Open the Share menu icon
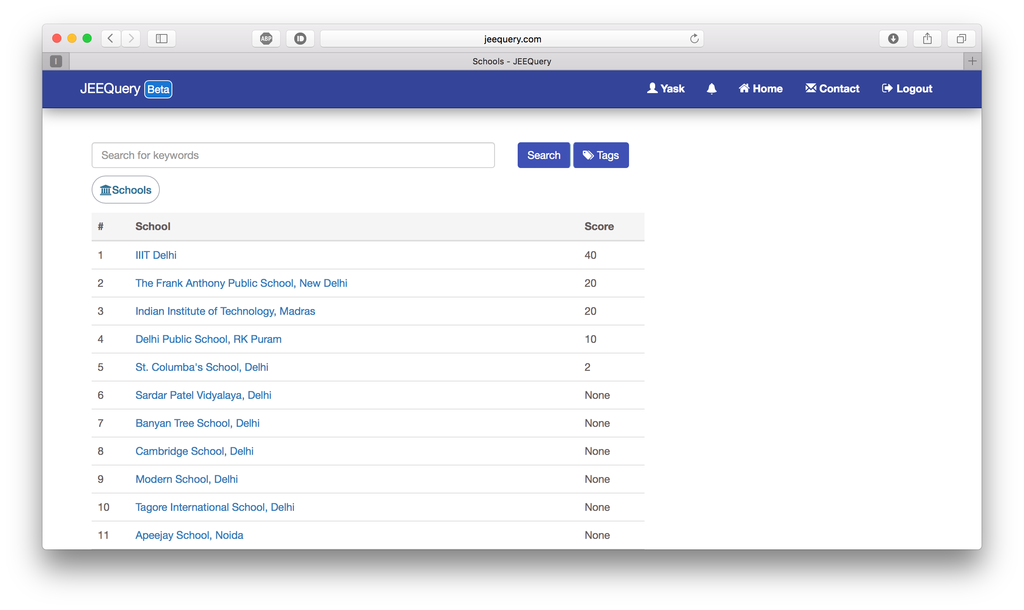Screen dimensions: 1024x610 [927, 39]
